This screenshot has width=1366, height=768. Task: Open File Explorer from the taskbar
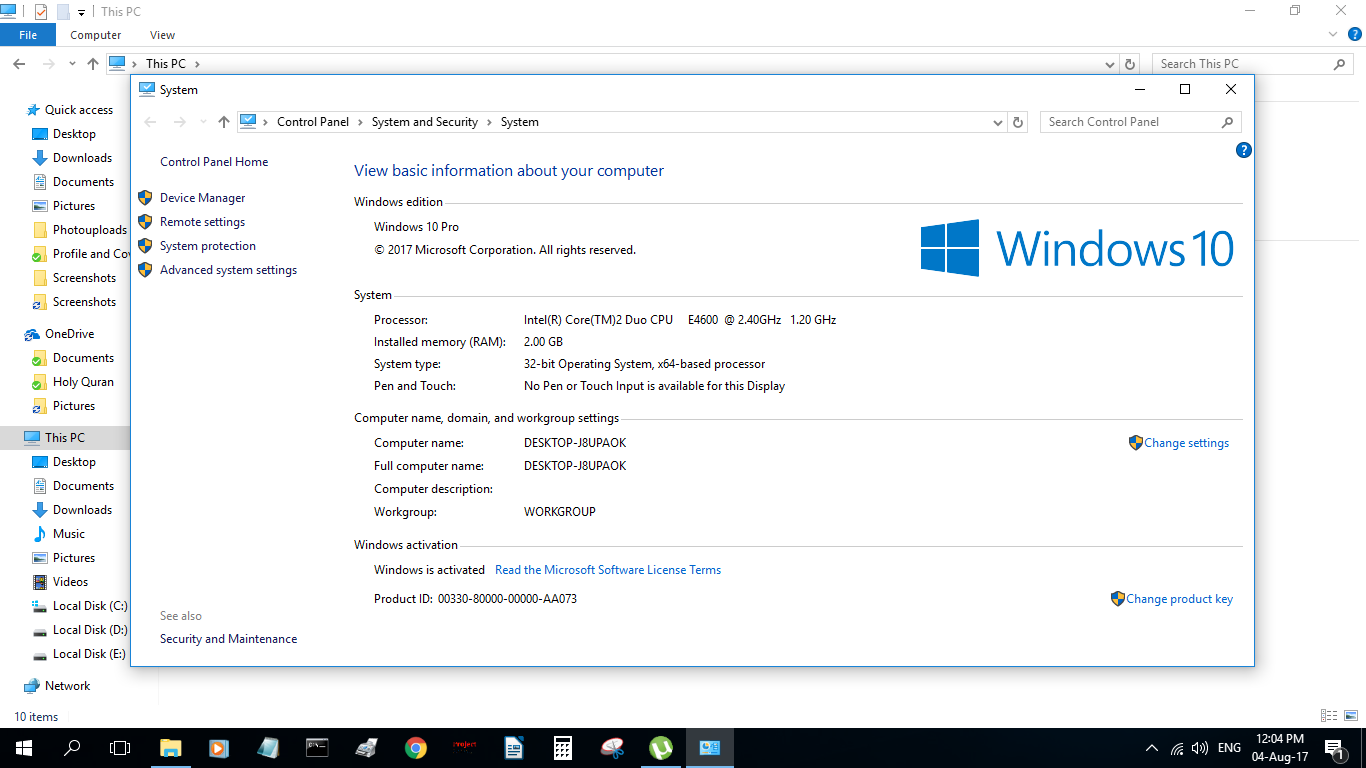171,748
